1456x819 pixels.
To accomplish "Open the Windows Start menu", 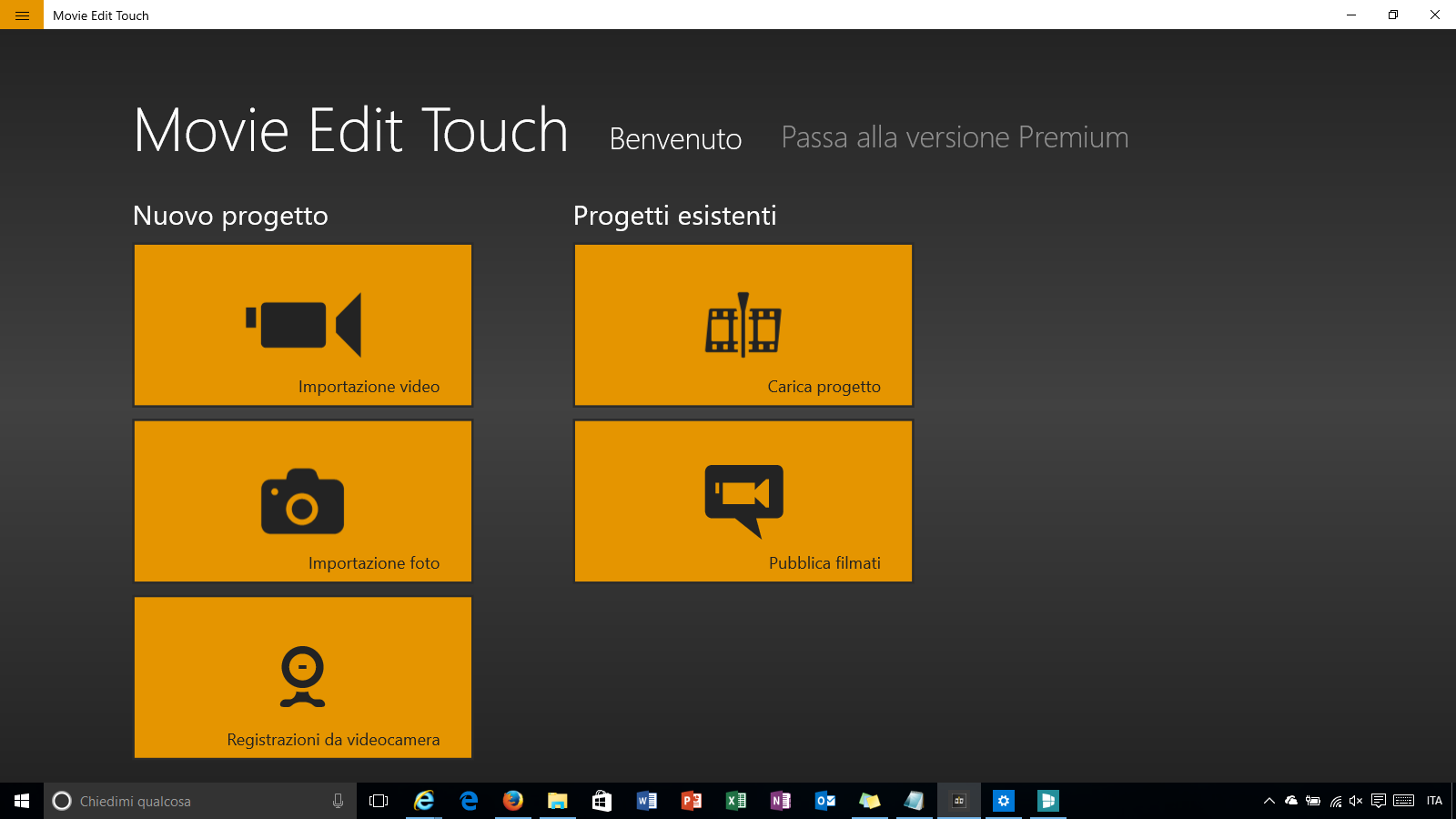I will [x=22, y=801].
